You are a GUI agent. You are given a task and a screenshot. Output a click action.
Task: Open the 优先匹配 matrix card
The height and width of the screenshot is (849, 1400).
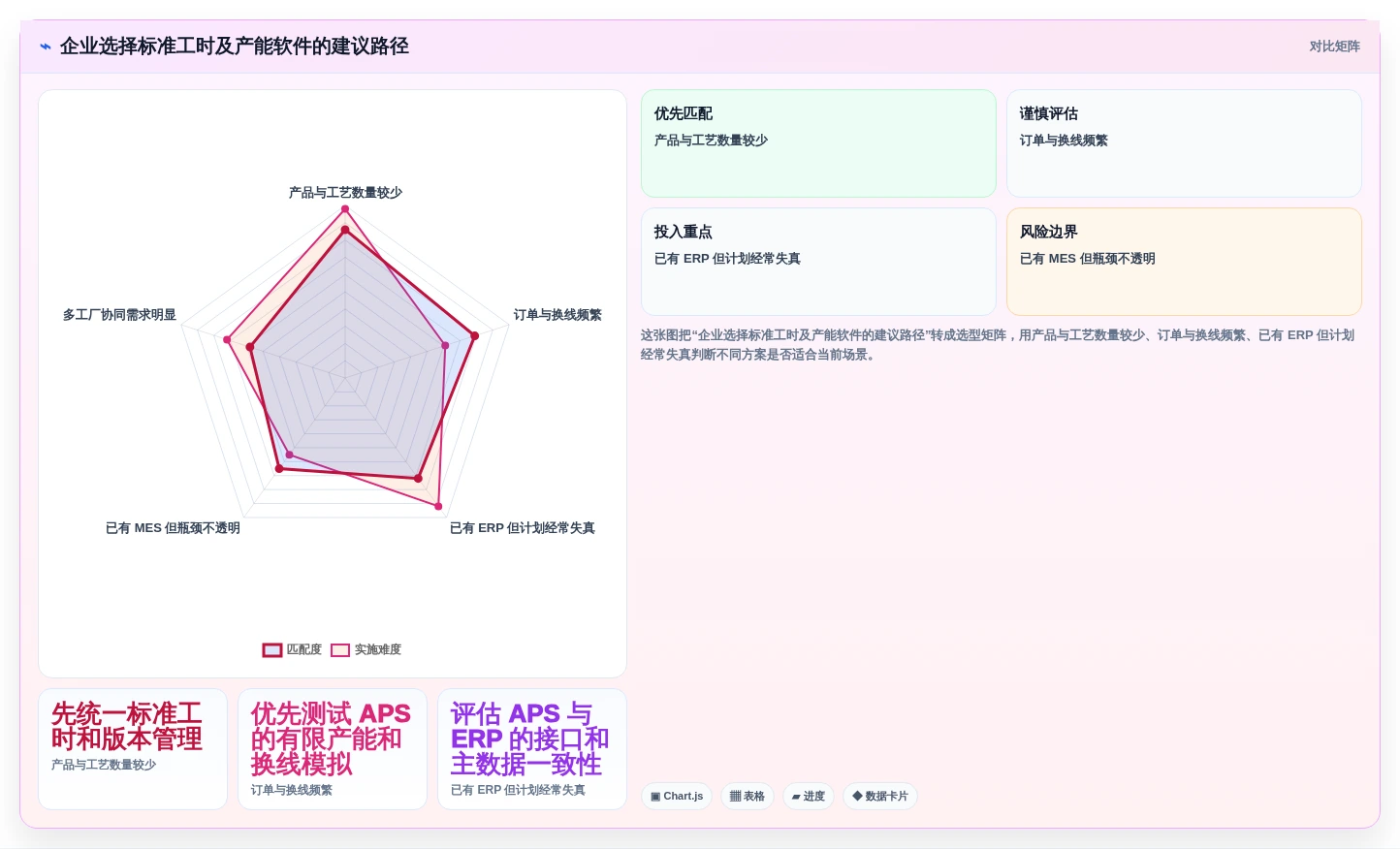pos(818,143)
